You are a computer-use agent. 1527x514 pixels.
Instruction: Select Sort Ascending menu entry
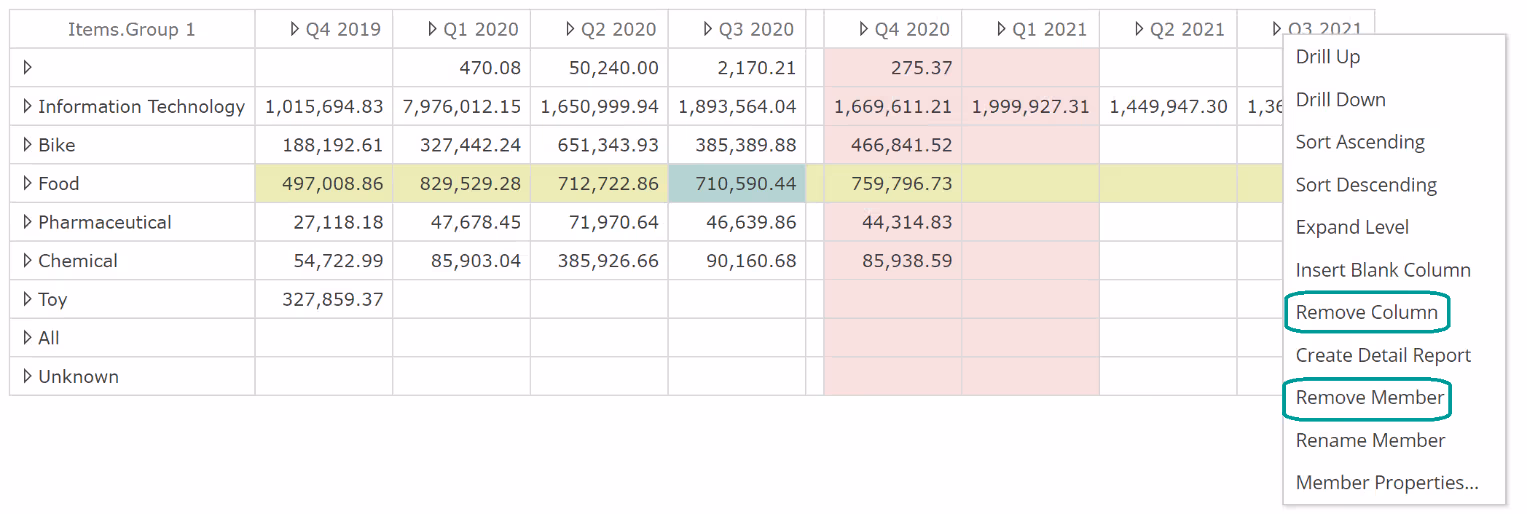1360,142
